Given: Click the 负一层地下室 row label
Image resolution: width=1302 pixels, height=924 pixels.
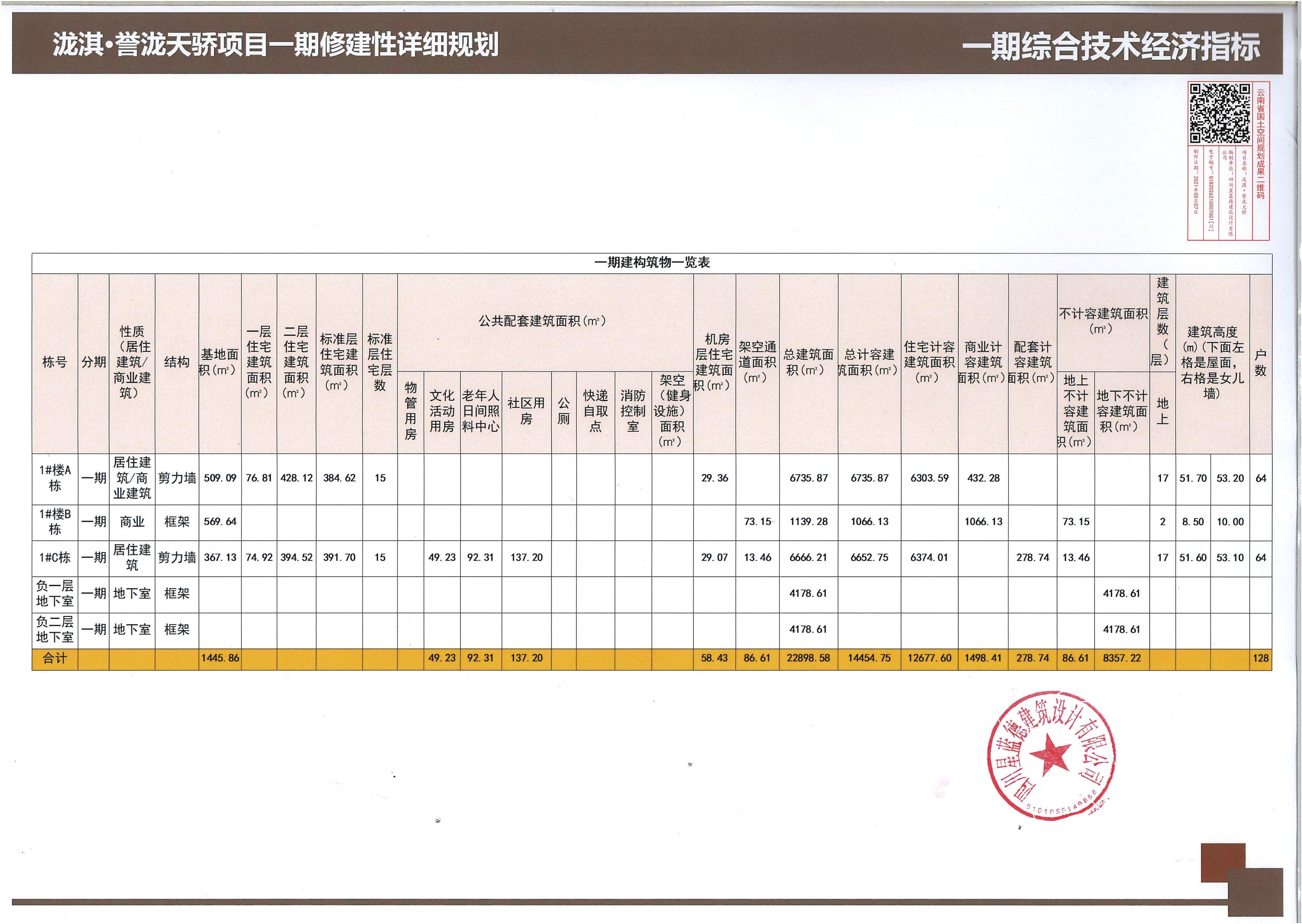Looking at the screenshot, I should tap(55, 594).
